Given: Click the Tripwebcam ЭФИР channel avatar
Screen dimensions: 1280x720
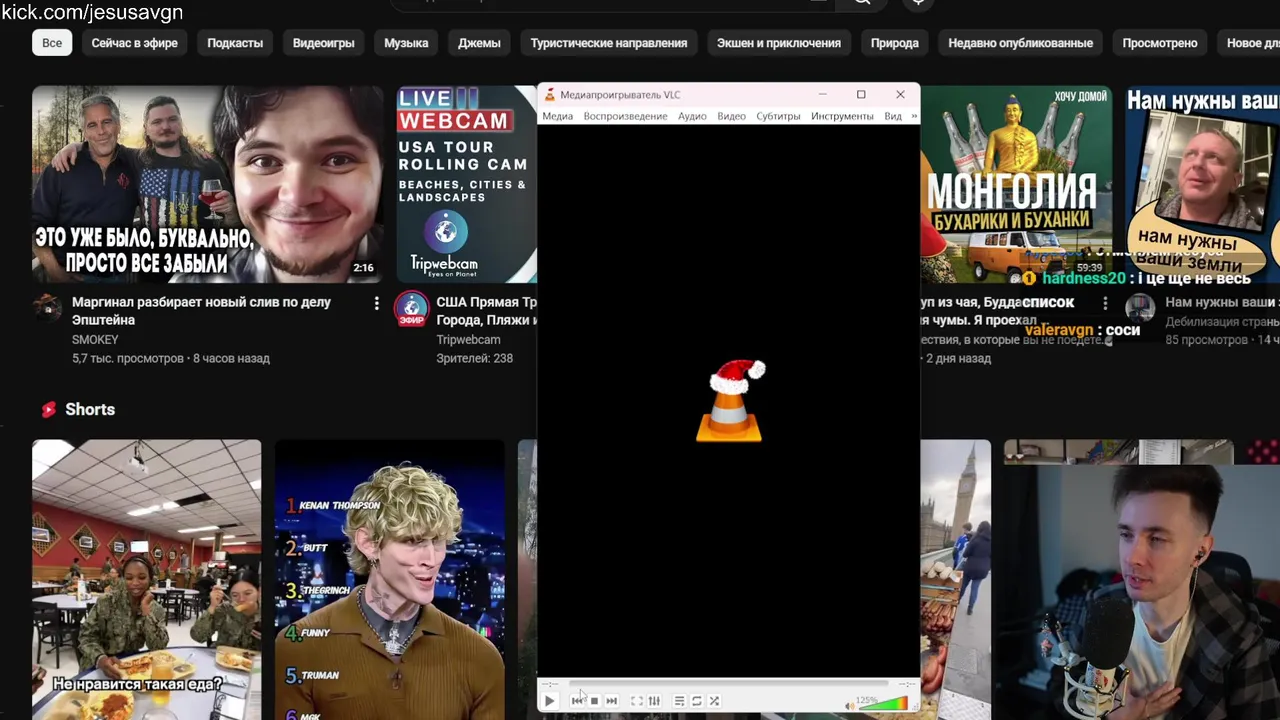Looking at the screenshot, I should pyautogui.click(x=411, y=309).
